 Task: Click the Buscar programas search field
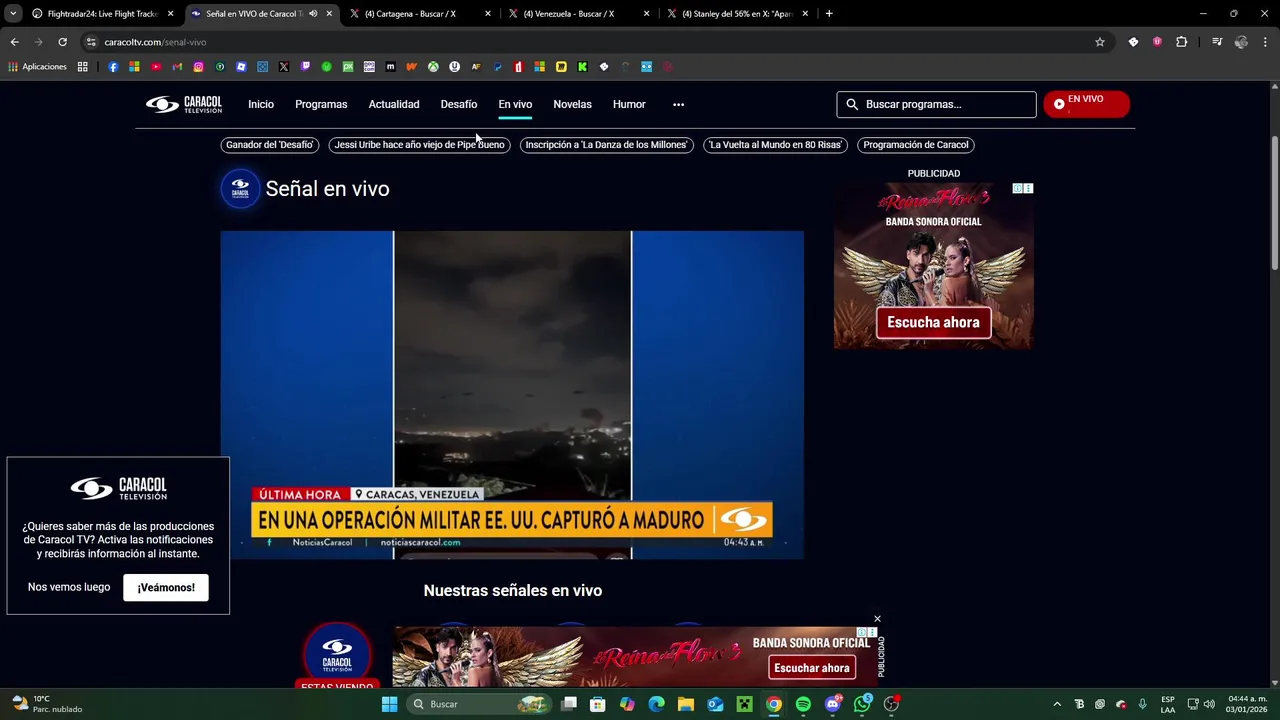click(936, 104)
